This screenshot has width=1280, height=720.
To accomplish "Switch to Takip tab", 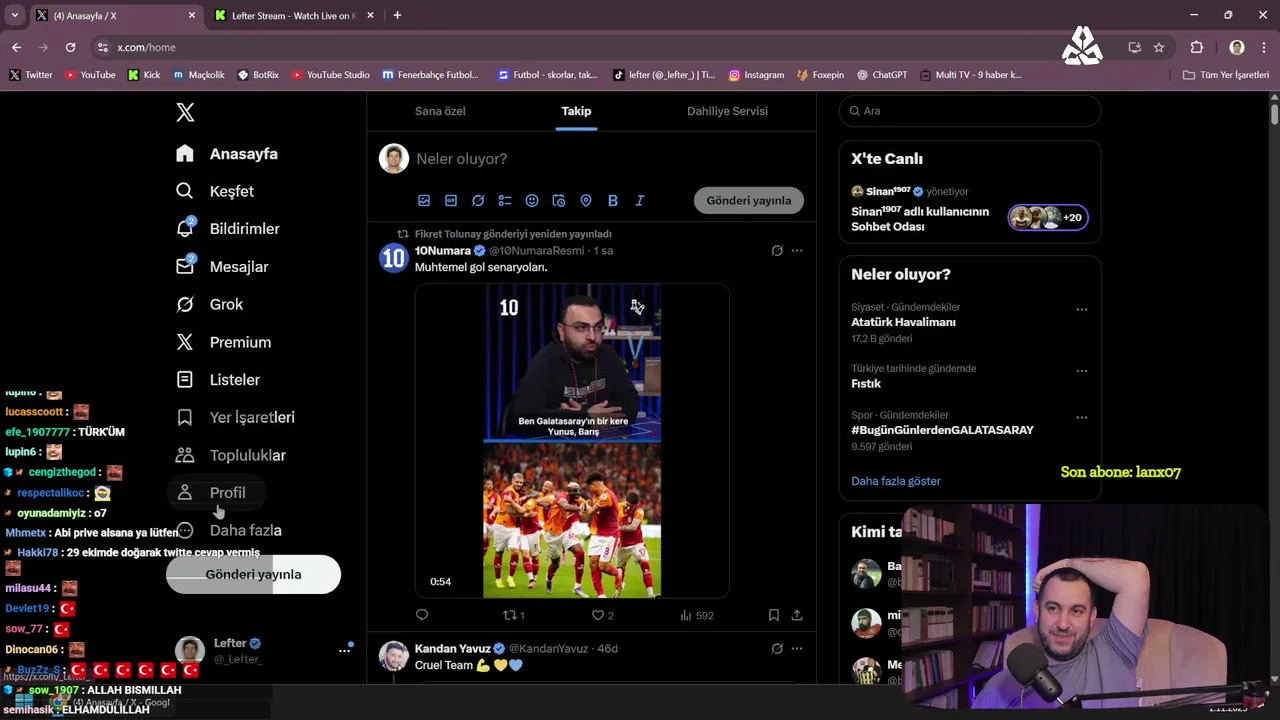I will [x=576, y=111].
